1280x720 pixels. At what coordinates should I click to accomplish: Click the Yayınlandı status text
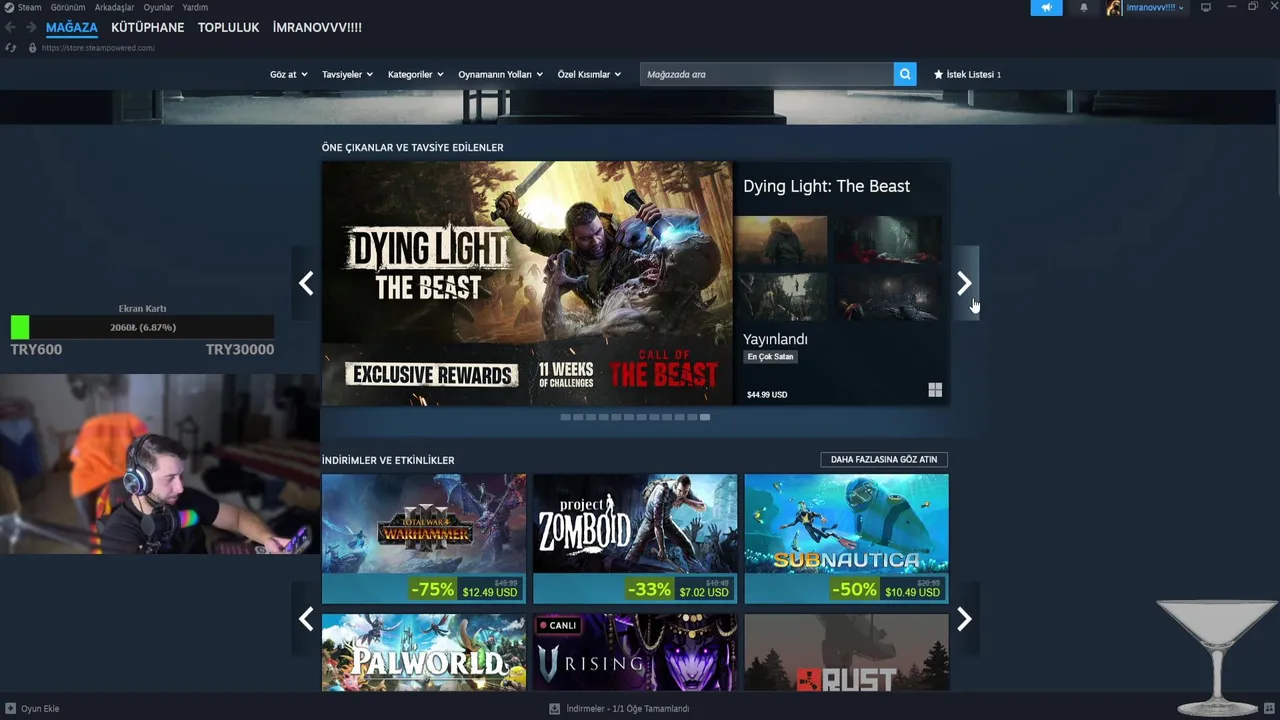(x=775, y=339)
